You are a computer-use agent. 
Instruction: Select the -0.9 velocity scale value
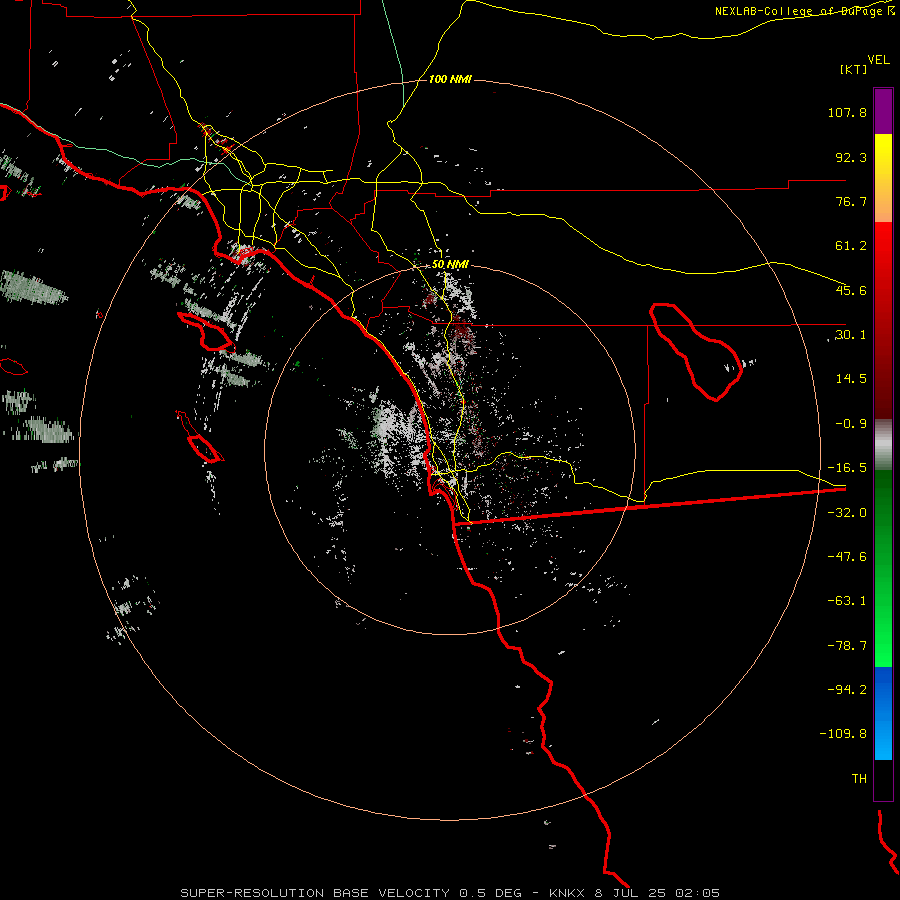(x=851, y=424)
